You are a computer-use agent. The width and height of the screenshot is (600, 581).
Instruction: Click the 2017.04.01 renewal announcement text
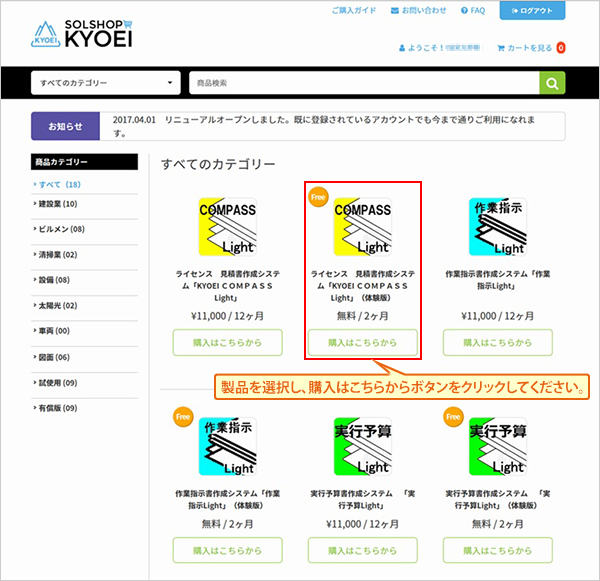324,126
